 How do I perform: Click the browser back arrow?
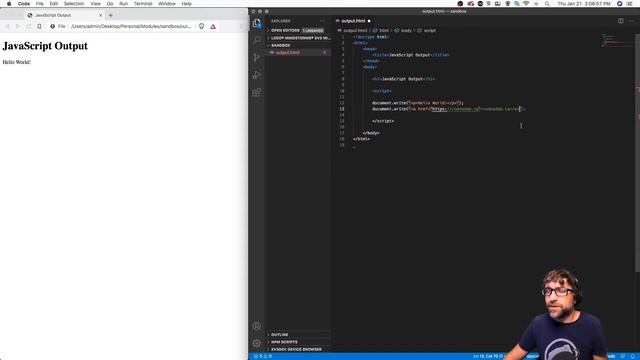(7, 27)
